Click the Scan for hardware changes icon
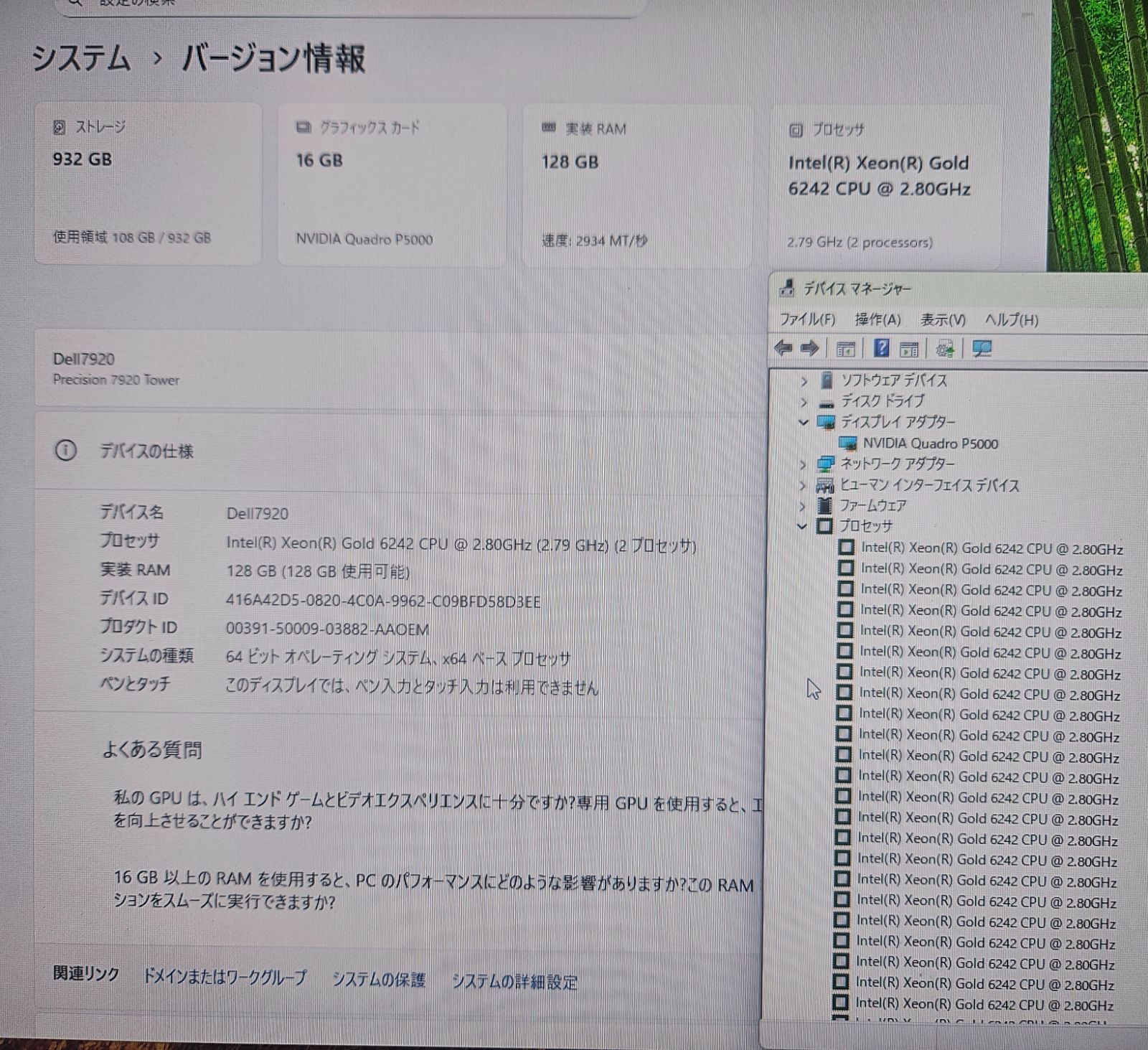Viewport: 1148px width, 1050px height. tap(981, 350)
